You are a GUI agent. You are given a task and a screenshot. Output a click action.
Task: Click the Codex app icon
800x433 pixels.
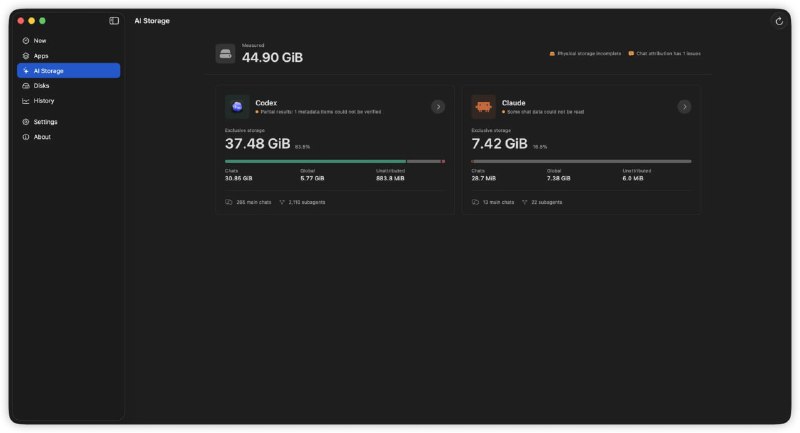point(237,107)
